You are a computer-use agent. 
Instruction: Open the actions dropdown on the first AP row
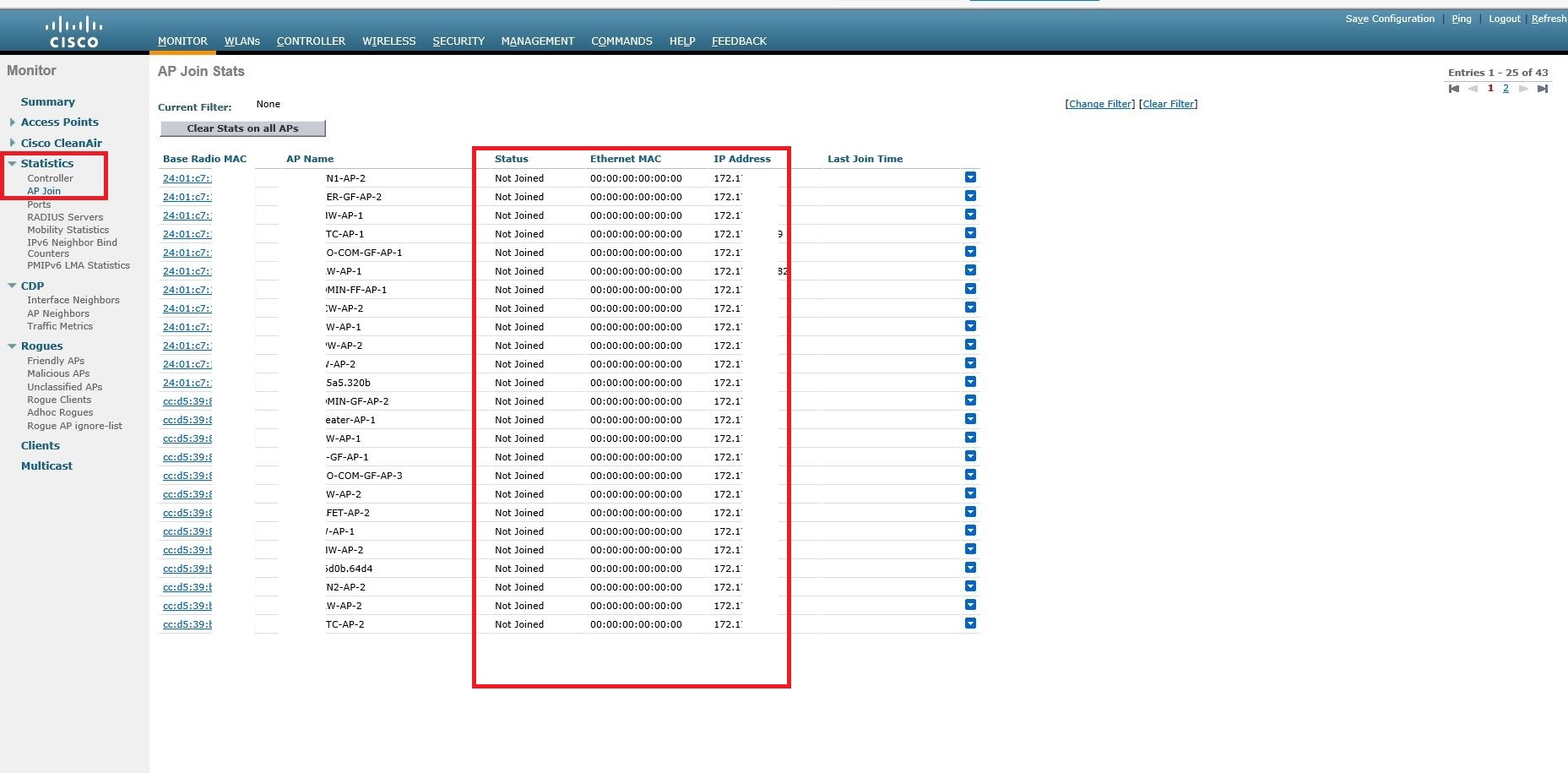pyautogui.click(x=969, y=177)
